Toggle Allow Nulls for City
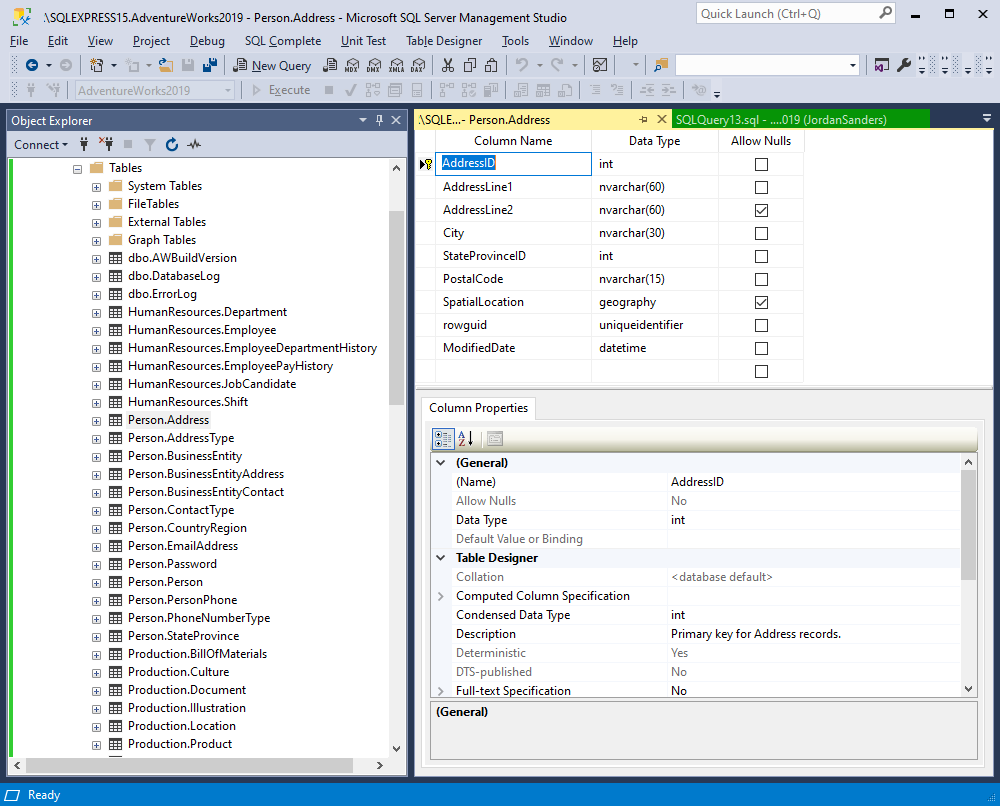The height and width of the screenshot is (806, 1000). [761, 233]
